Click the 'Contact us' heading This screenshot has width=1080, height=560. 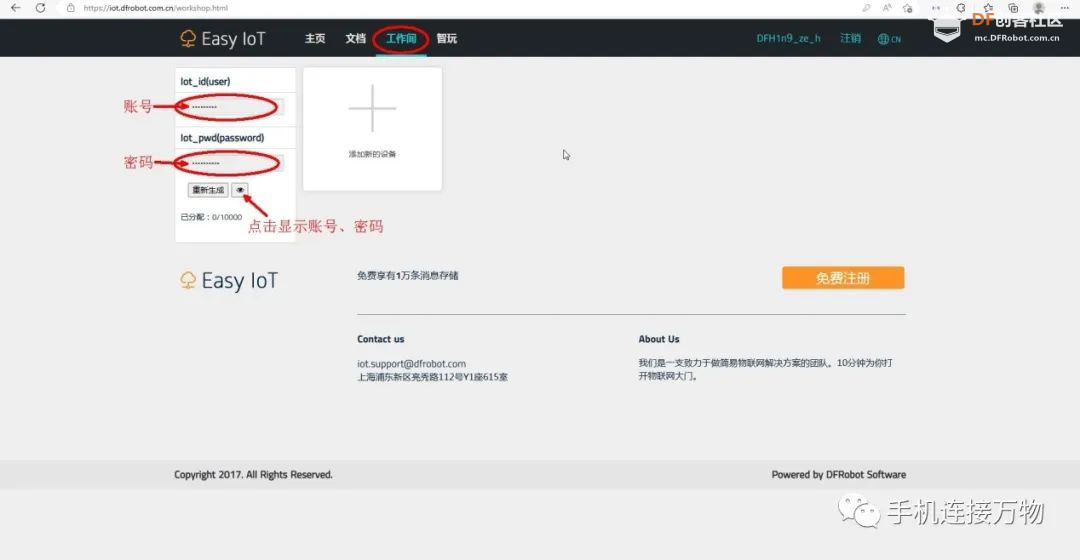pyautogui.click(x=380, y=339)
